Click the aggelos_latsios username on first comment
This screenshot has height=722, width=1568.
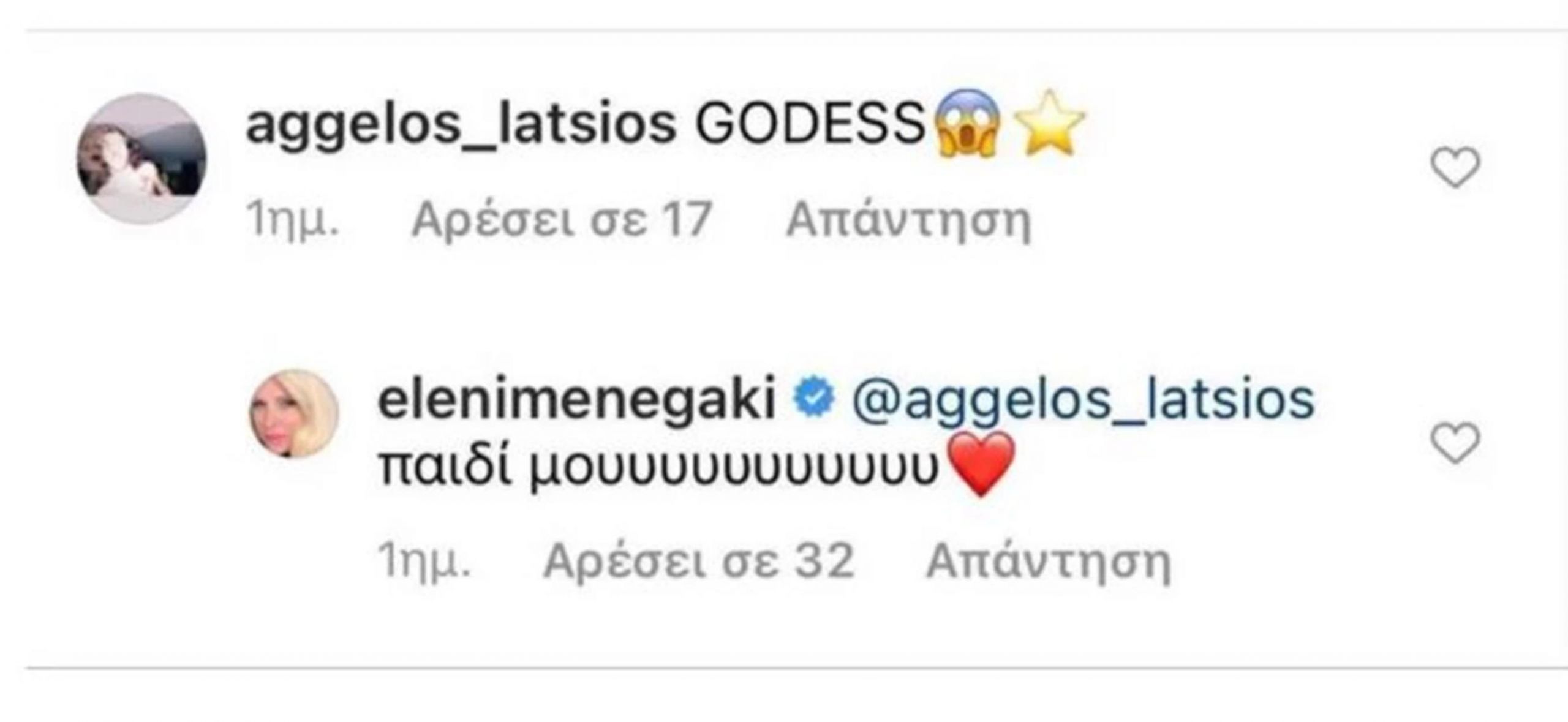tap(461, 126)
